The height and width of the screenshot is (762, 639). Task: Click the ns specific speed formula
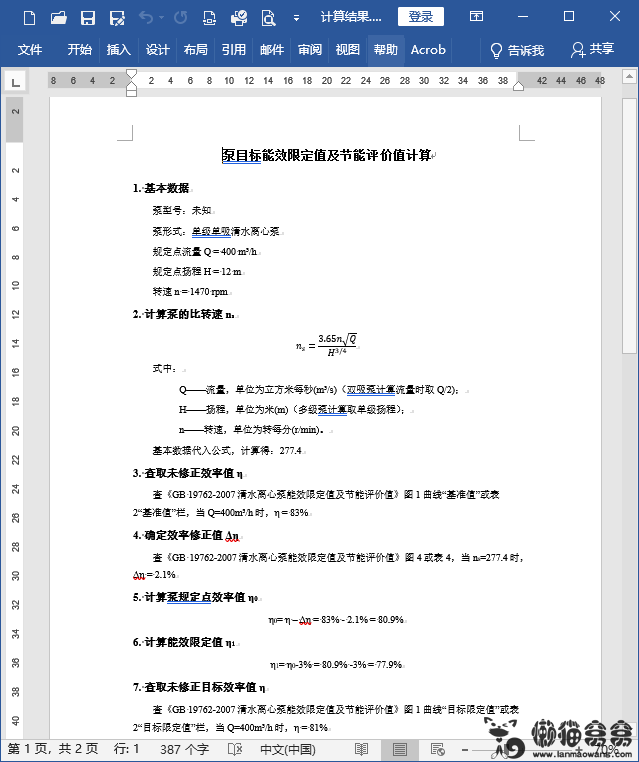click(327, 344)
